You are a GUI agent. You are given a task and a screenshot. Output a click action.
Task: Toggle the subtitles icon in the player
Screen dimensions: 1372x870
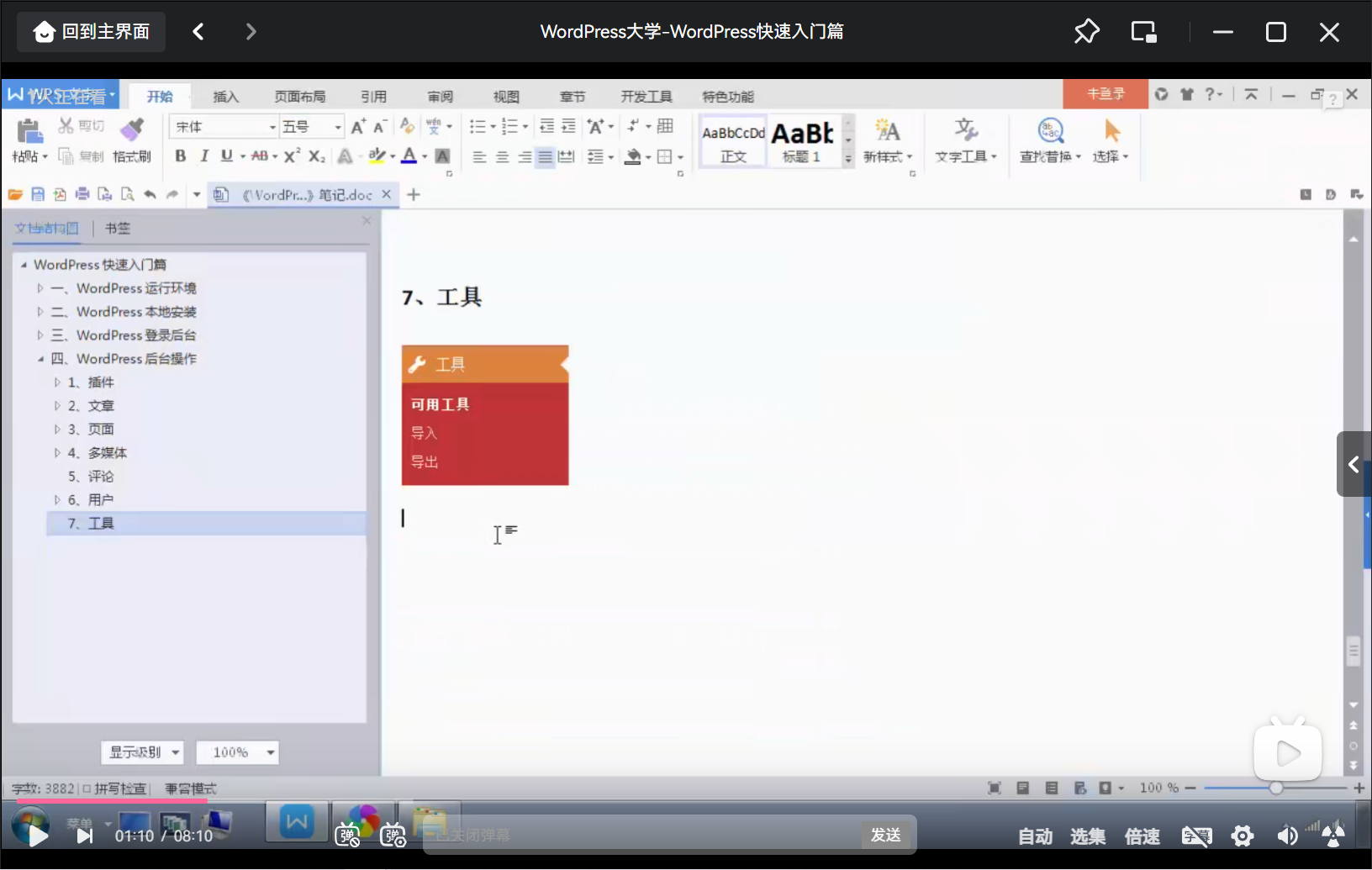1196,836
